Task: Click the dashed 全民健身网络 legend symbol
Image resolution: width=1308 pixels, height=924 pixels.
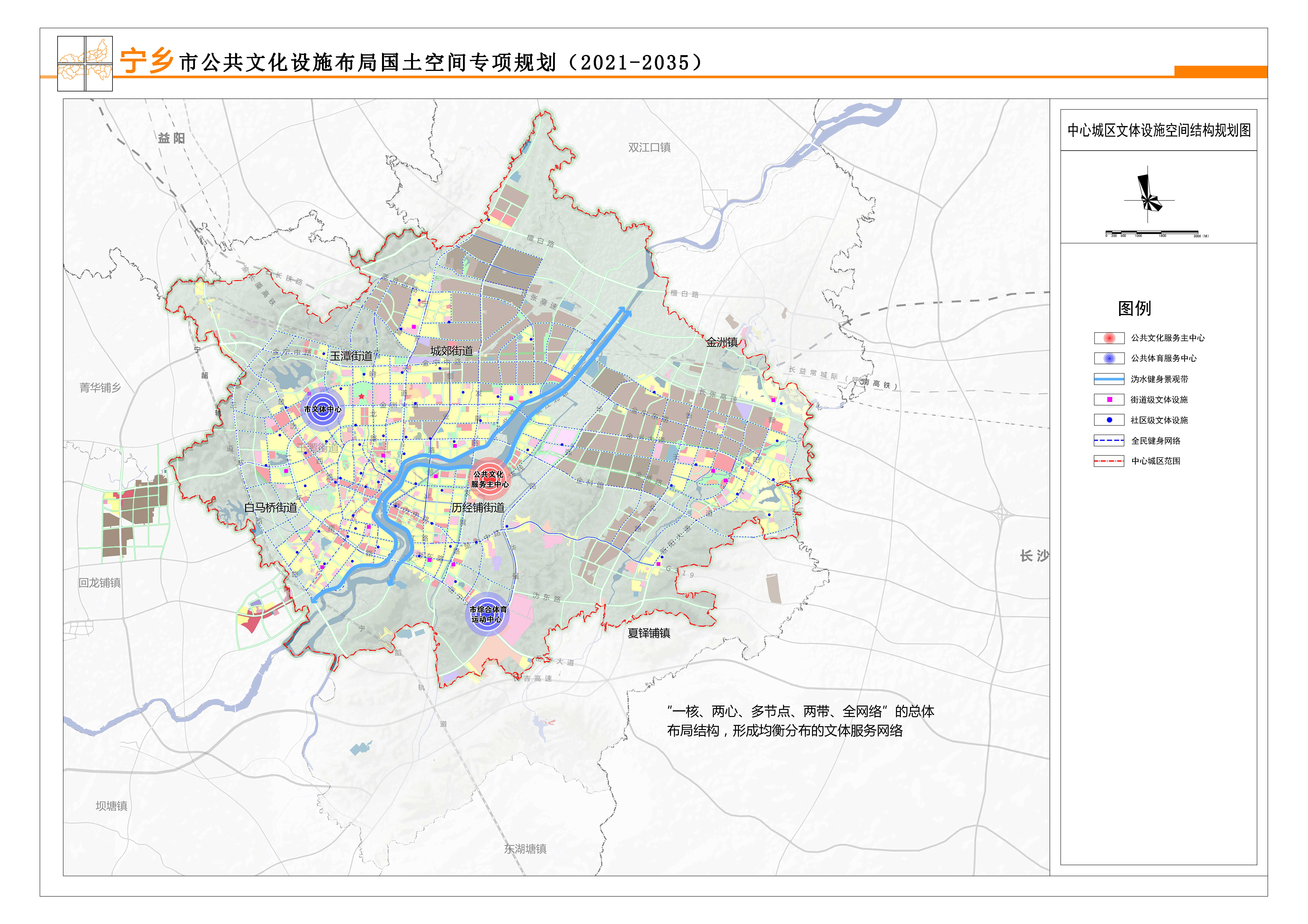Action: (x=1109, y=440)
